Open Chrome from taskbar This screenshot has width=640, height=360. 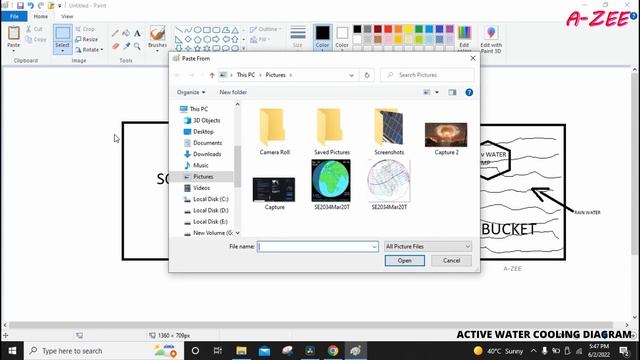pos(333,351)
